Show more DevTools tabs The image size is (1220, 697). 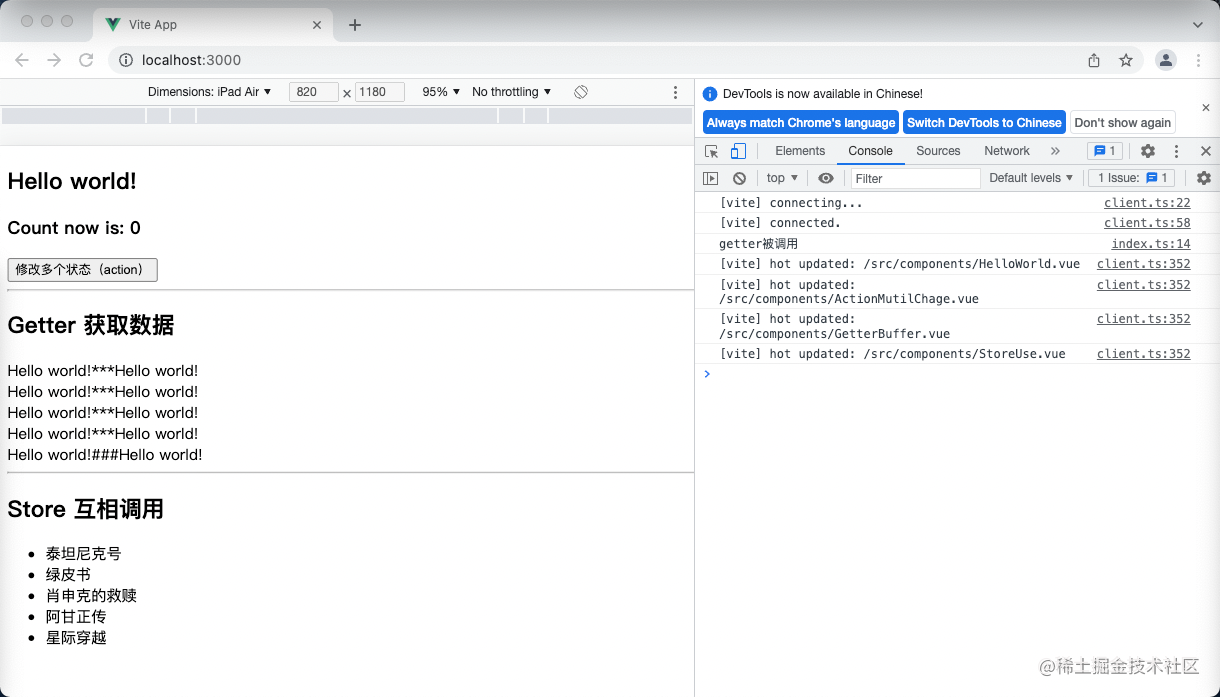tap(1055, 151)
